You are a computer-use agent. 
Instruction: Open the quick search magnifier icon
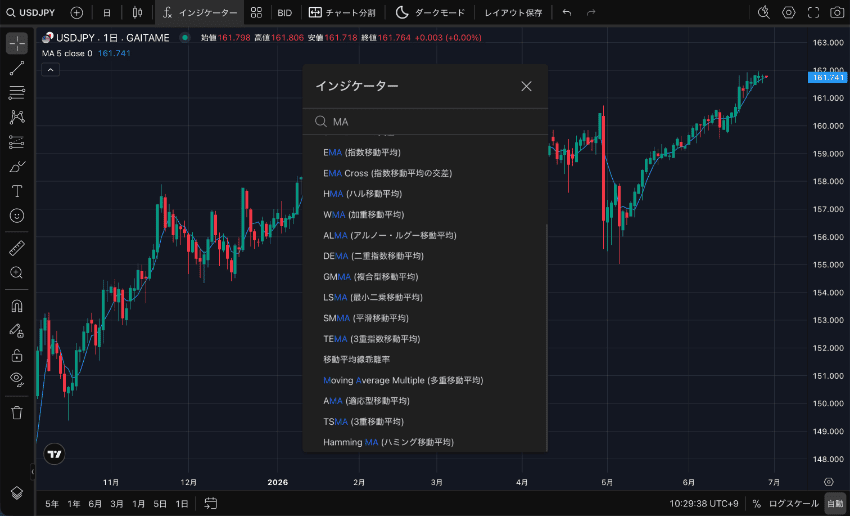764,12
